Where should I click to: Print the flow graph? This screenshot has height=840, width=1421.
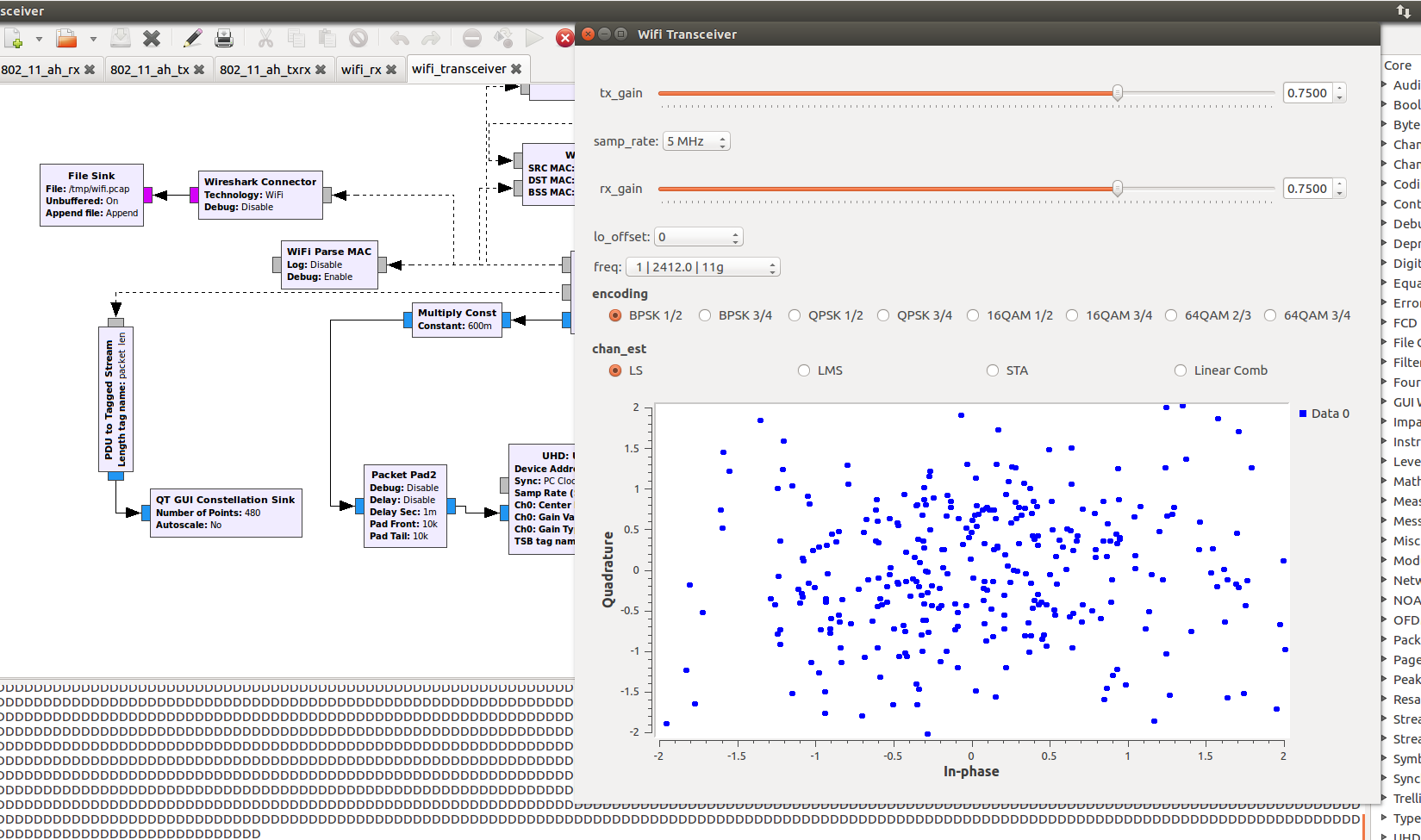223,37
